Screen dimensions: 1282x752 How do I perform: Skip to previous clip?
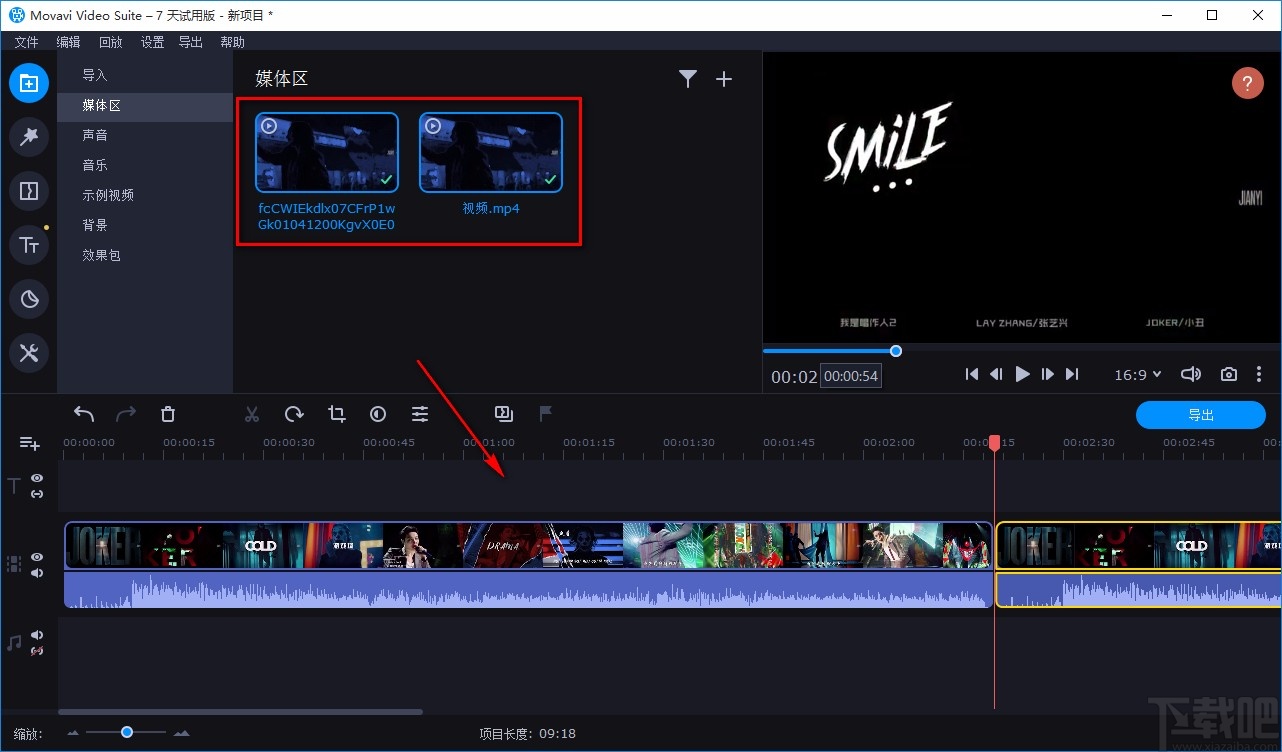[x=971, y=374]
